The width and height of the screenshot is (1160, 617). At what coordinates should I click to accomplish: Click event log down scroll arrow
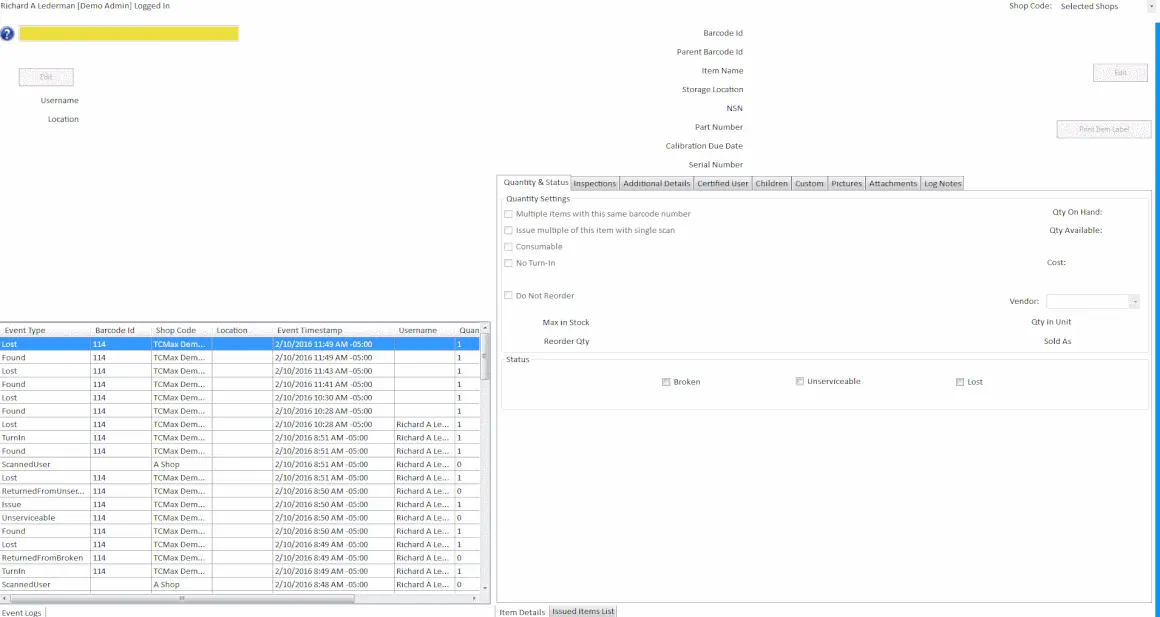coord(486,588)
